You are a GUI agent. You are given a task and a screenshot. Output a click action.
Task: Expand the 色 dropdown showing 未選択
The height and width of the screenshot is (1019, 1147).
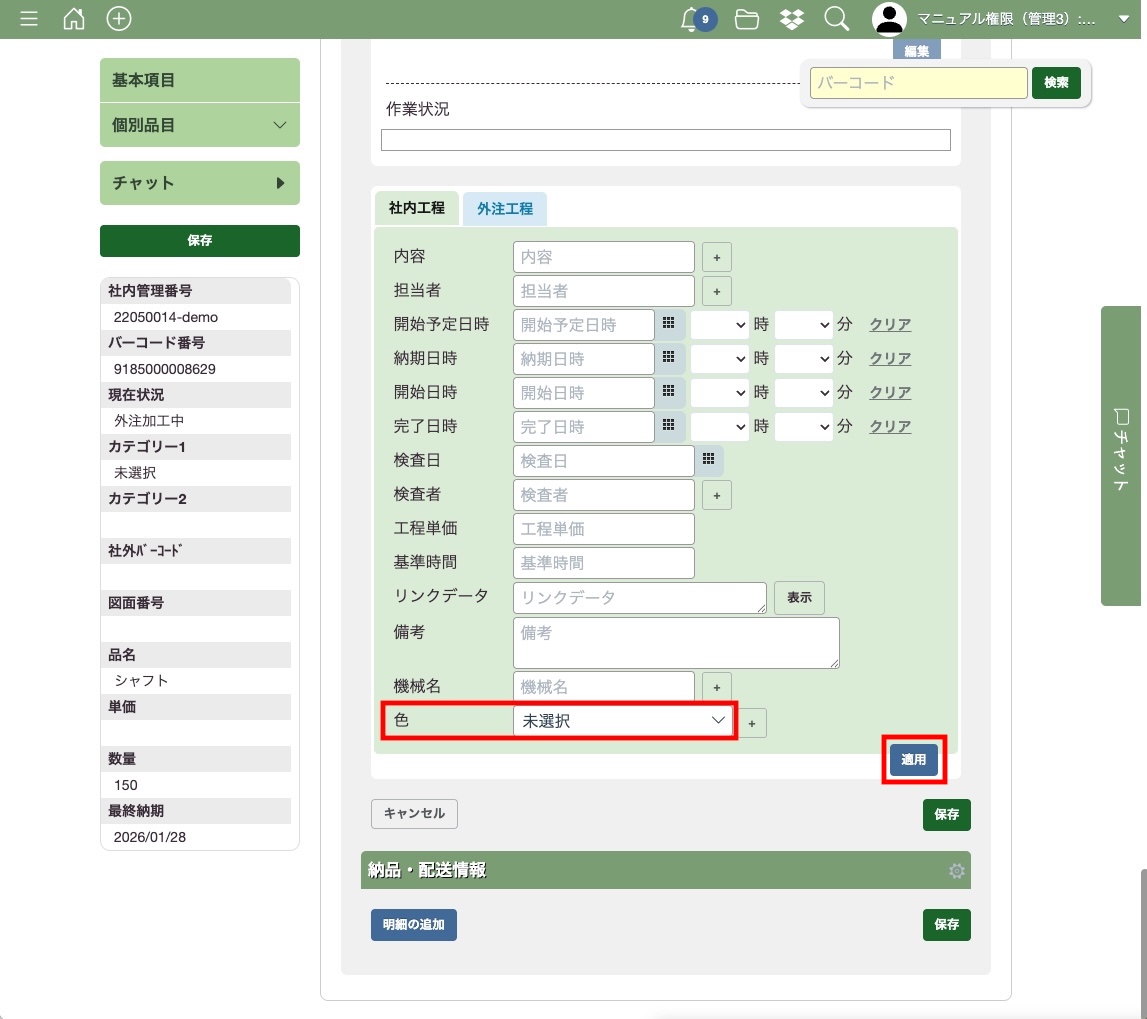coord(623,721)
